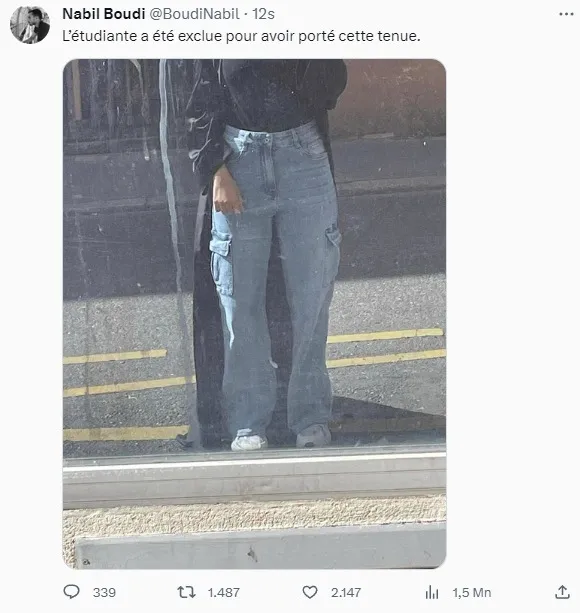Click the 1,5 Mn views count

point(472,593)
